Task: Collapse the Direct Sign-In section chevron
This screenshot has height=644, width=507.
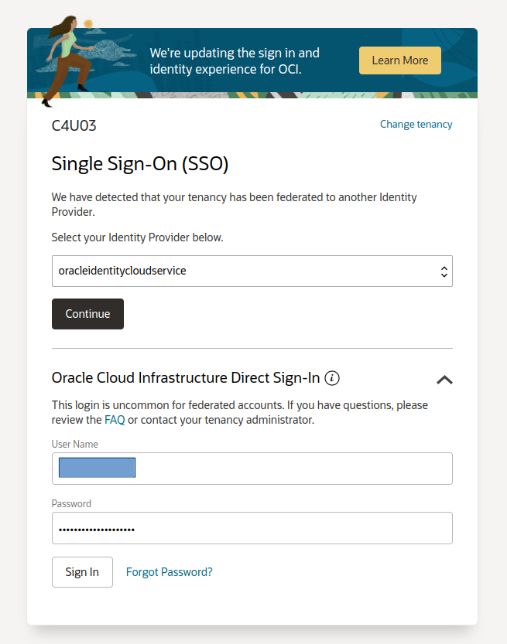Action: pyautogui.click(x=445, y=380)
